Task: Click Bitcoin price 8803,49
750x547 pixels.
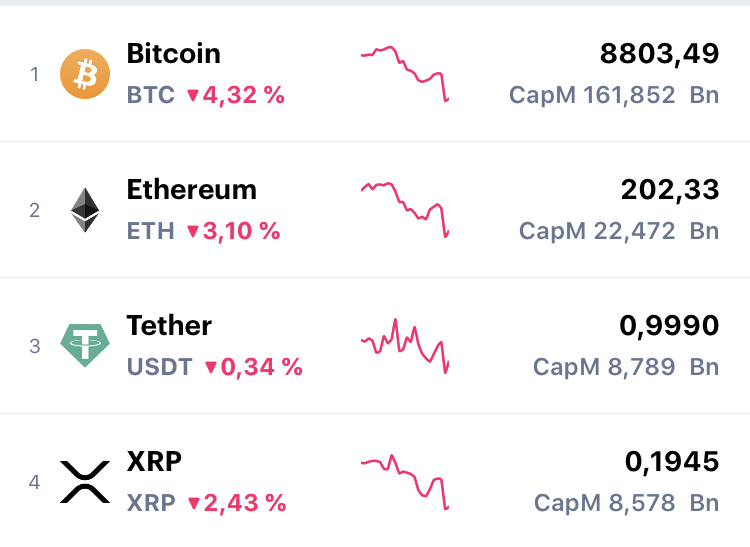Action: click(659, 53)
